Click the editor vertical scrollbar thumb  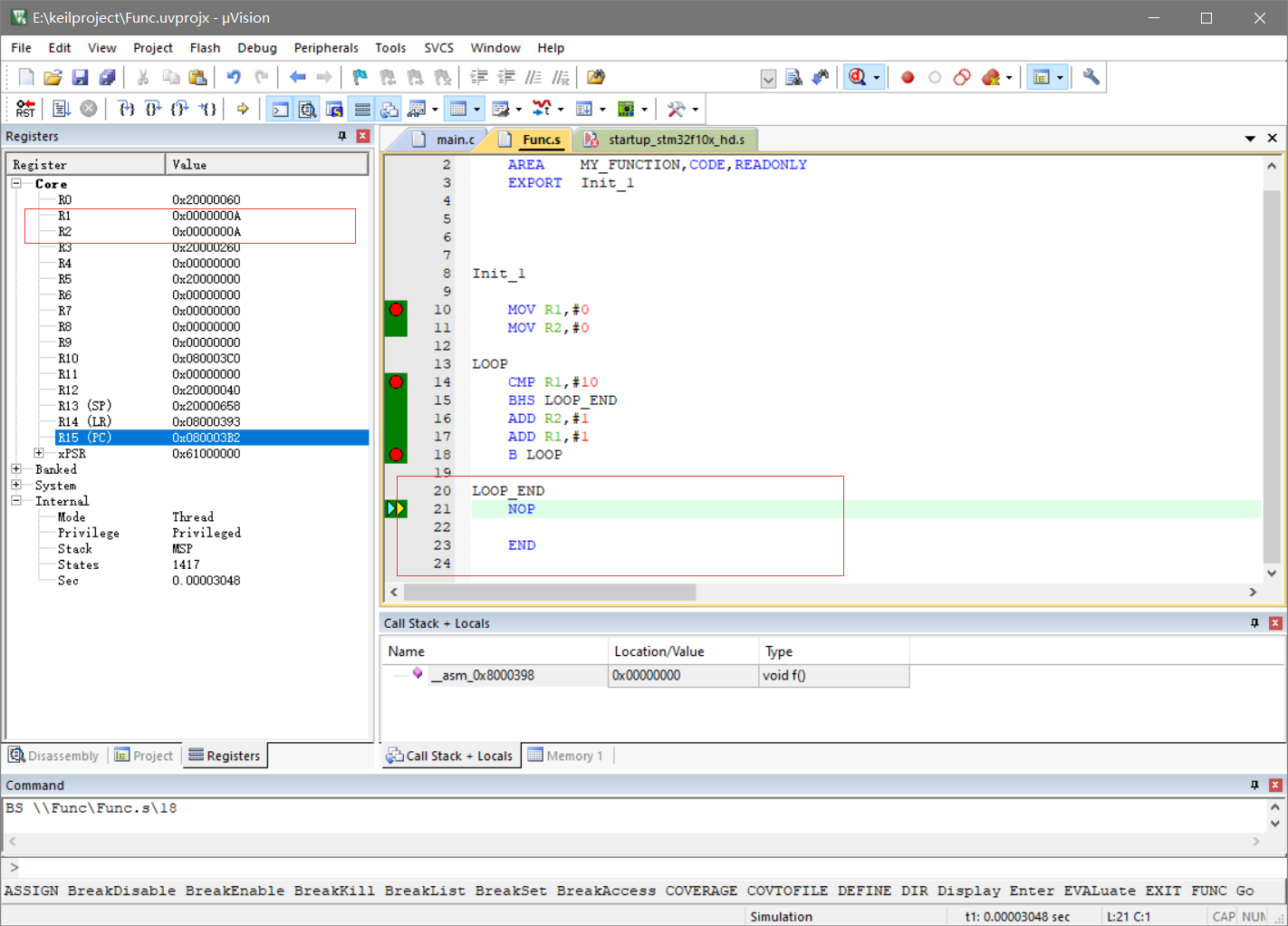tap(1272, 377)
